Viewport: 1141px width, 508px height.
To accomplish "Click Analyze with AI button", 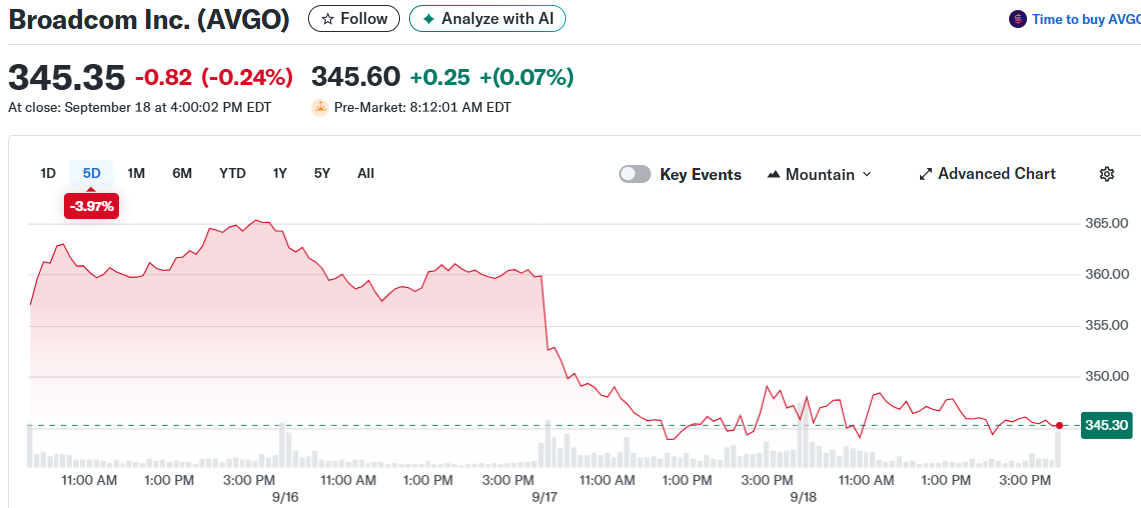I will click(x=487, y=19).
